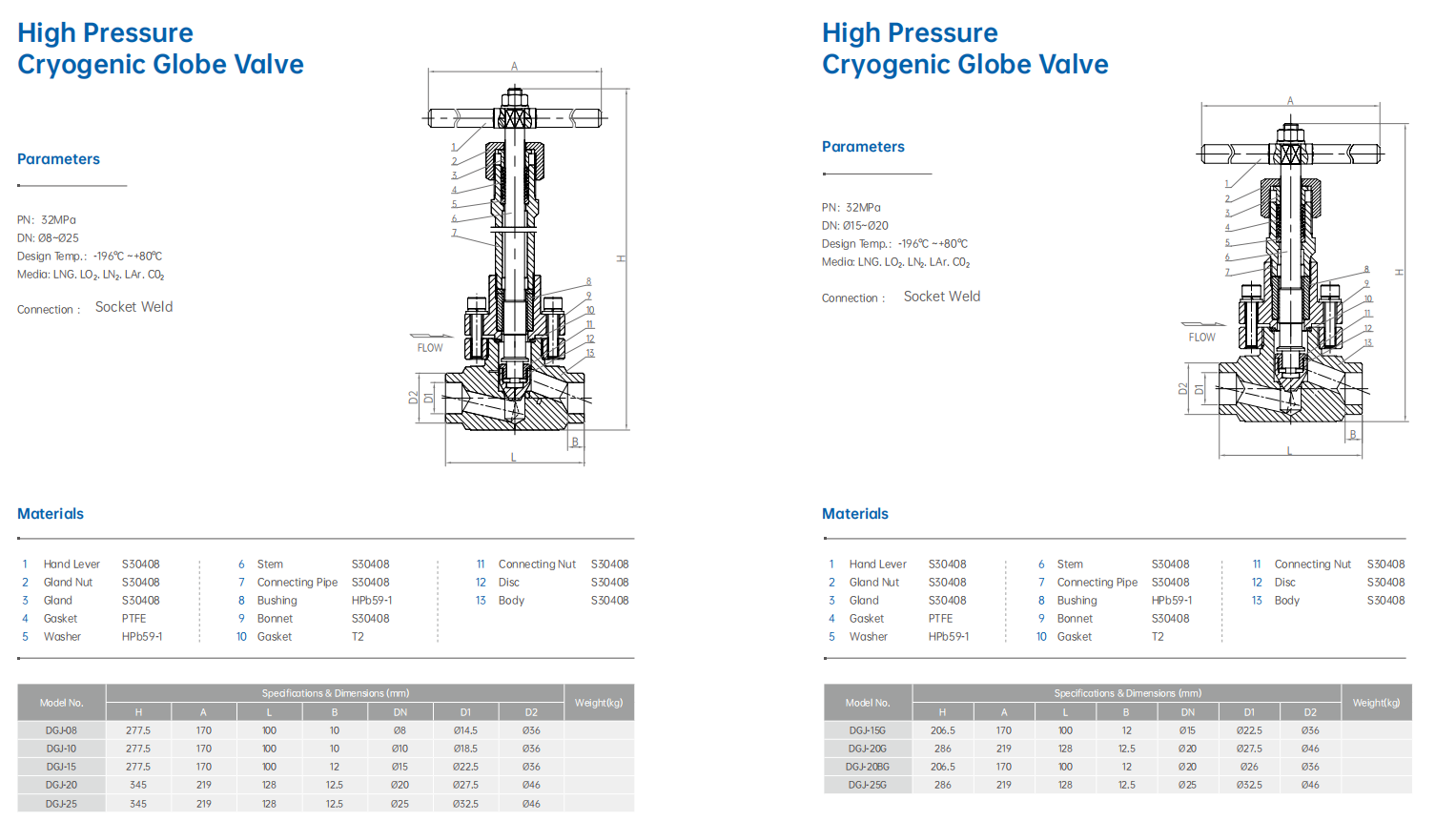Image resolution: width=1456 pixels, height=821 pixels.
Task: Click the right page 'Materials' heading
Action: (855, 514)
